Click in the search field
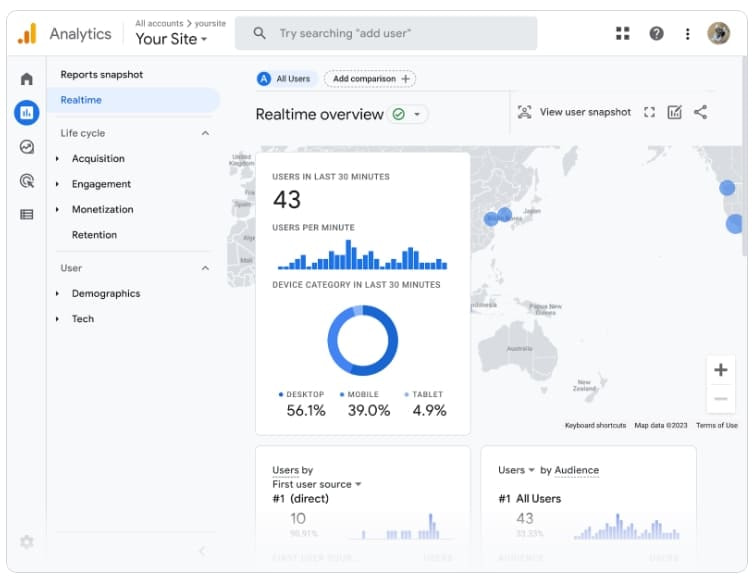Screen dimensions: 755x579 [386, 33]
